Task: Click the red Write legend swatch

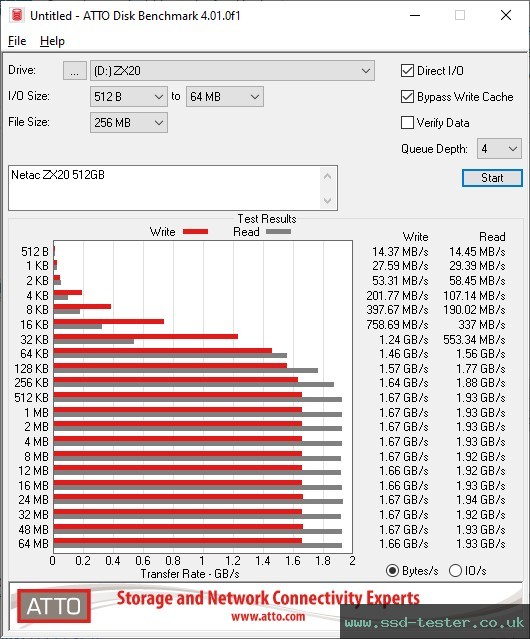Action: pos(196,231)
